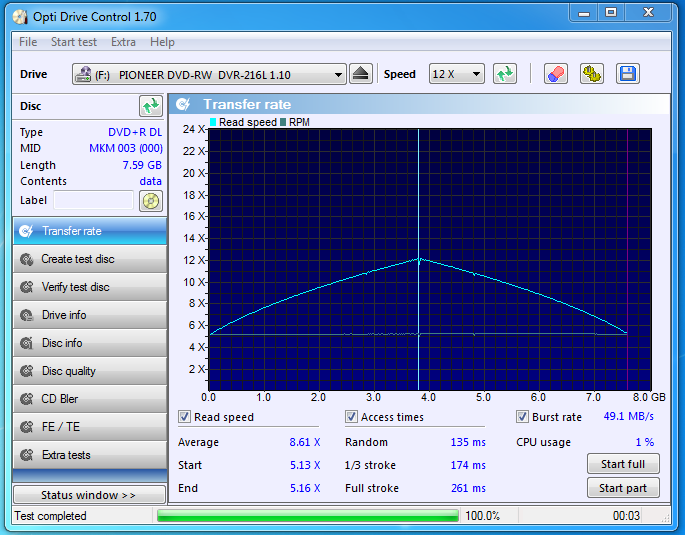The height and width of the screenshot is (535, 685).
Task: Open the Start test menu
Action: pos(74,42)
